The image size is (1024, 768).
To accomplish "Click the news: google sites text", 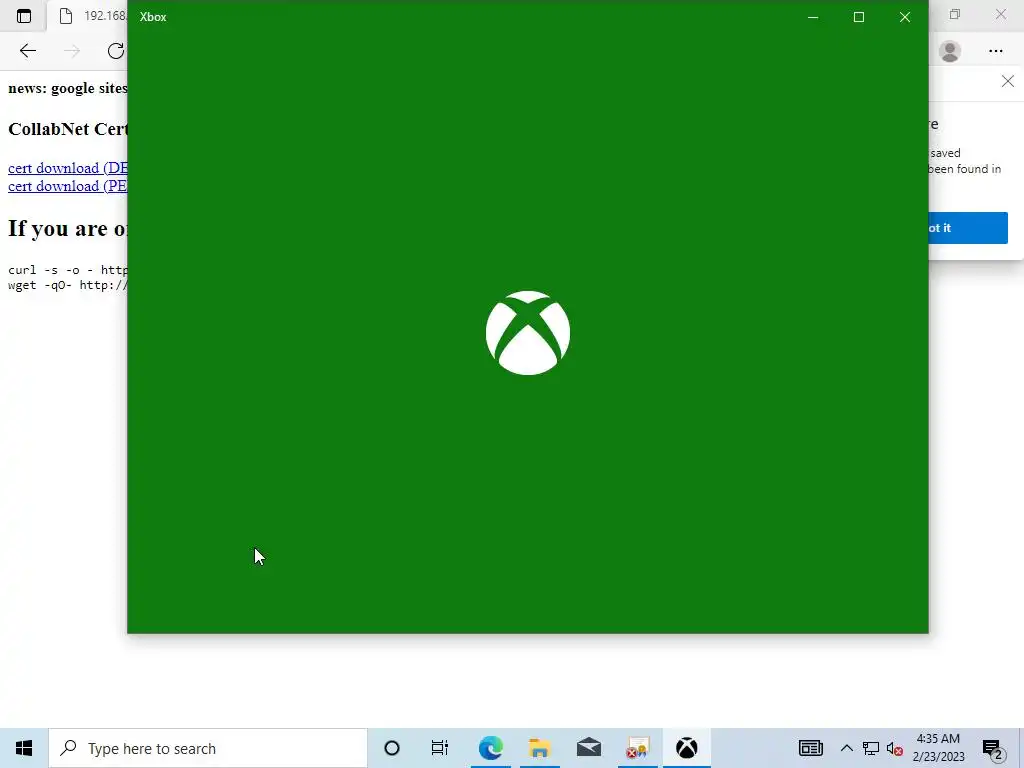I will click(x=67, y=88).
